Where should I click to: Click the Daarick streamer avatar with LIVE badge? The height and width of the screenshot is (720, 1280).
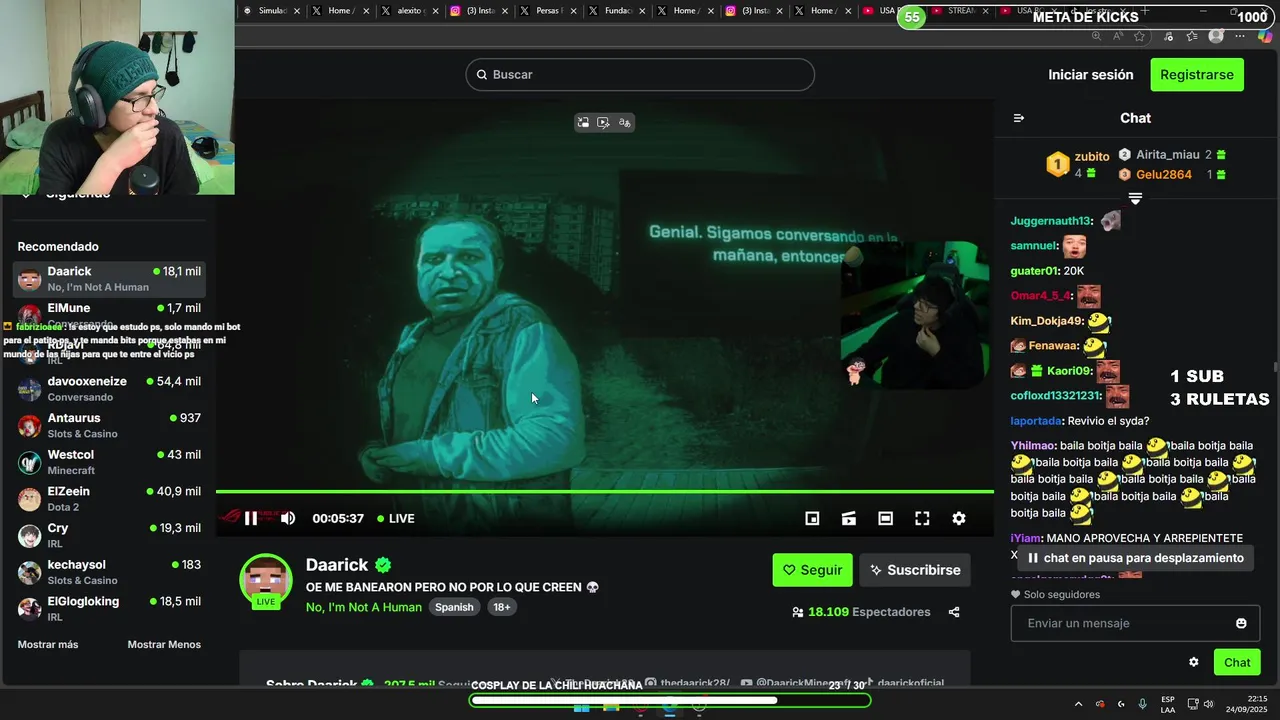pos(266,581)
